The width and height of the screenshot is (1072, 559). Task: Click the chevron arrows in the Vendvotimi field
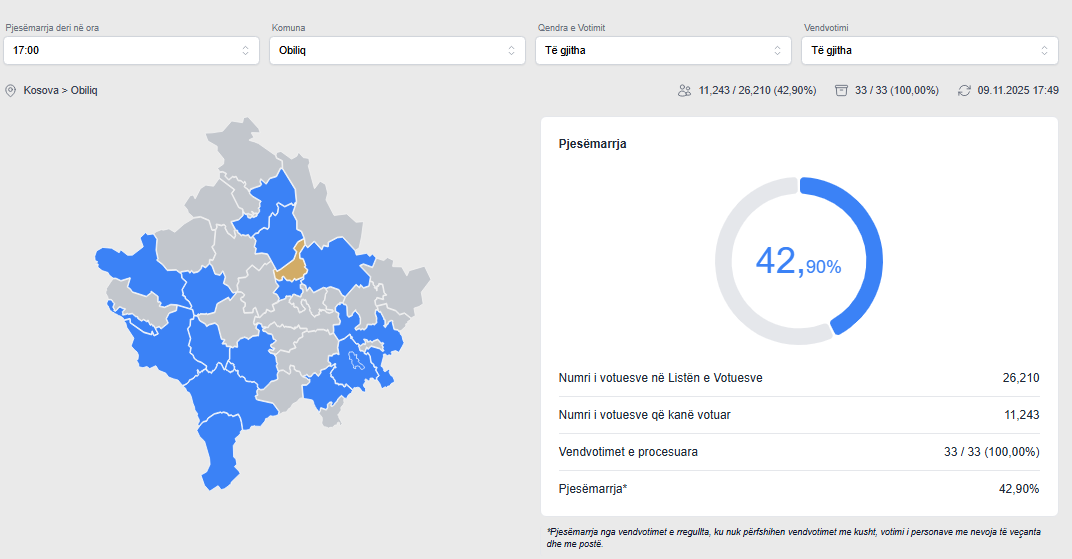click(x=1044, y=50)
